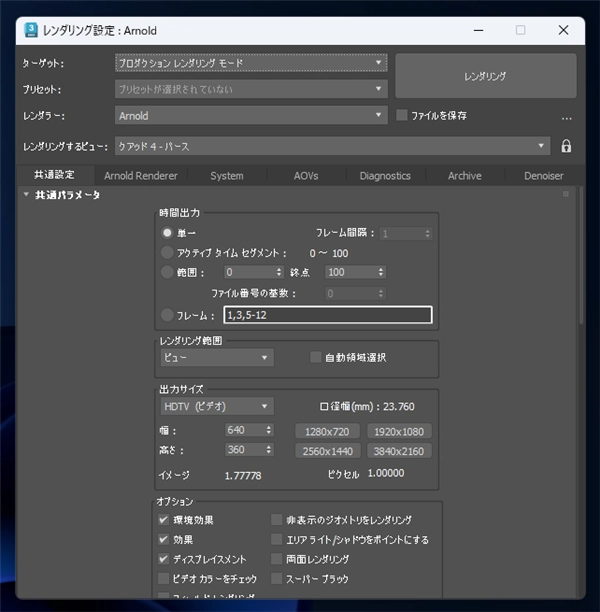Click the 範囲 start value spinner
Image resolution: width=600 pixels, height=612 pixels.
pyautogui.click(x=279, y=272)
